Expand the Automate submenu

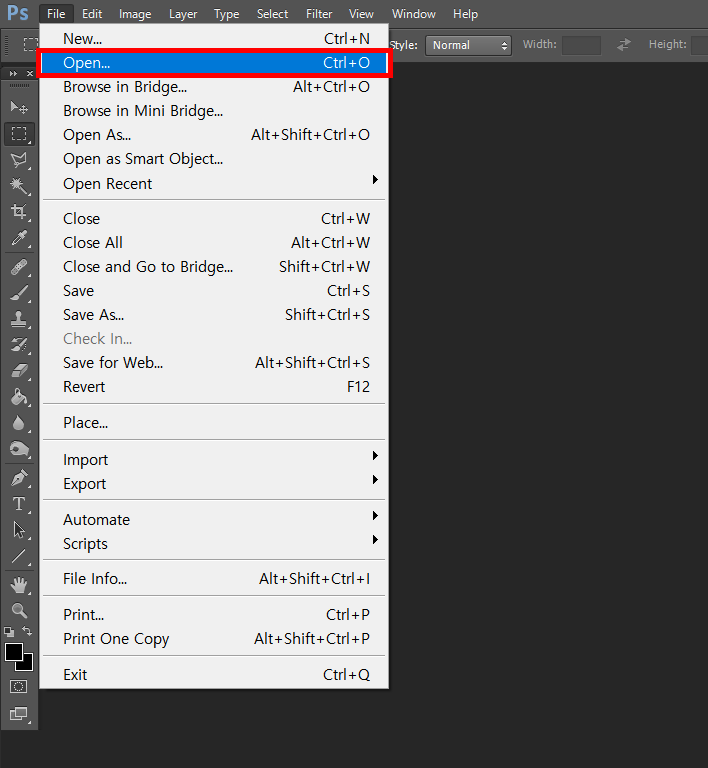214,519
